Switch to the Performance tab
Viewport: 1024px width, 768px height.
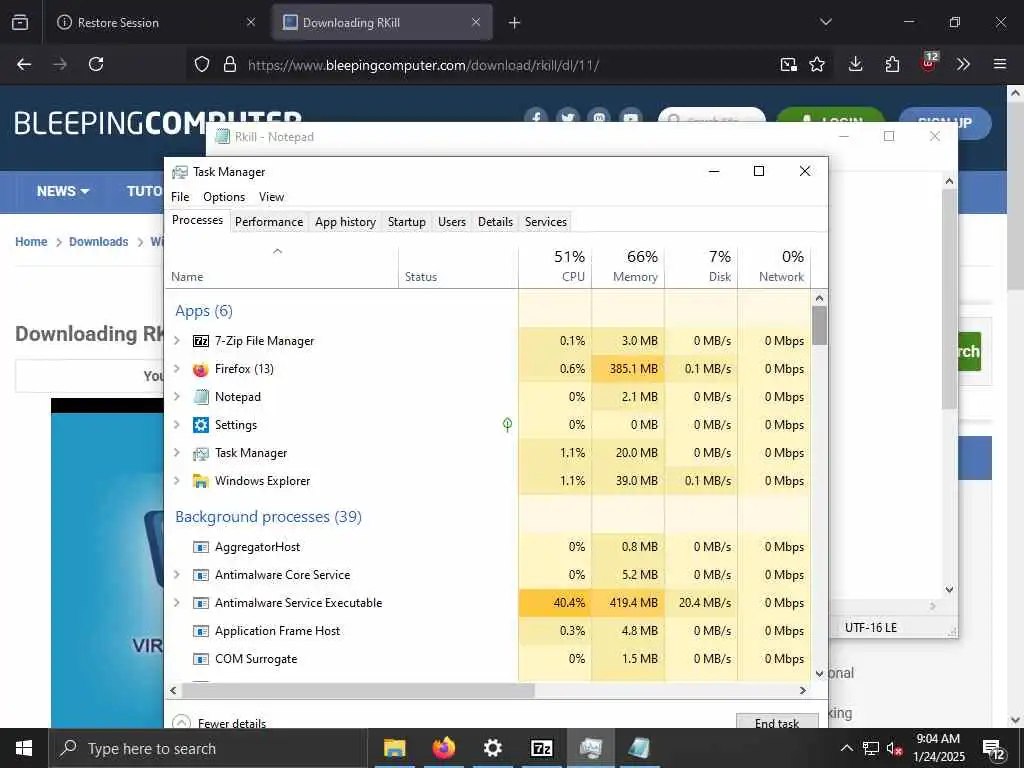(269, 222)
